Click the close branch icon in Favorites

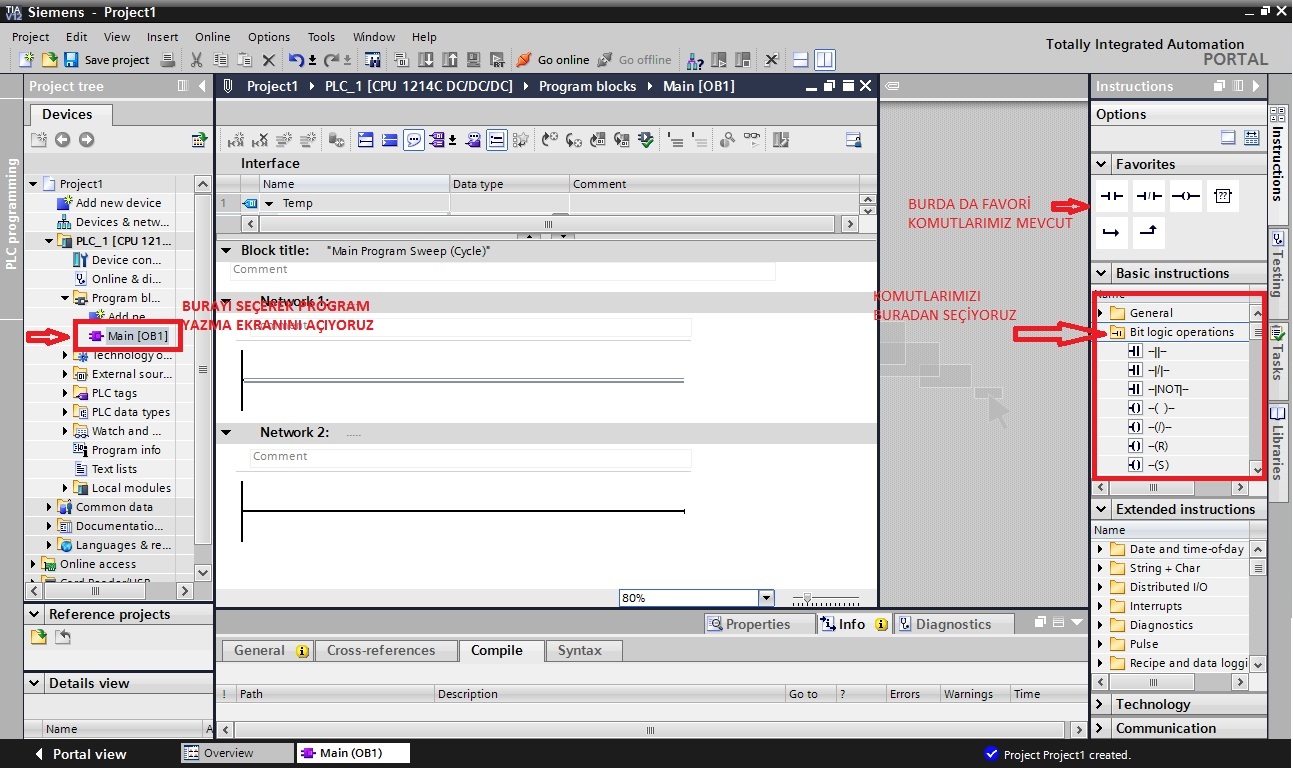click(x=1149, y=233)
